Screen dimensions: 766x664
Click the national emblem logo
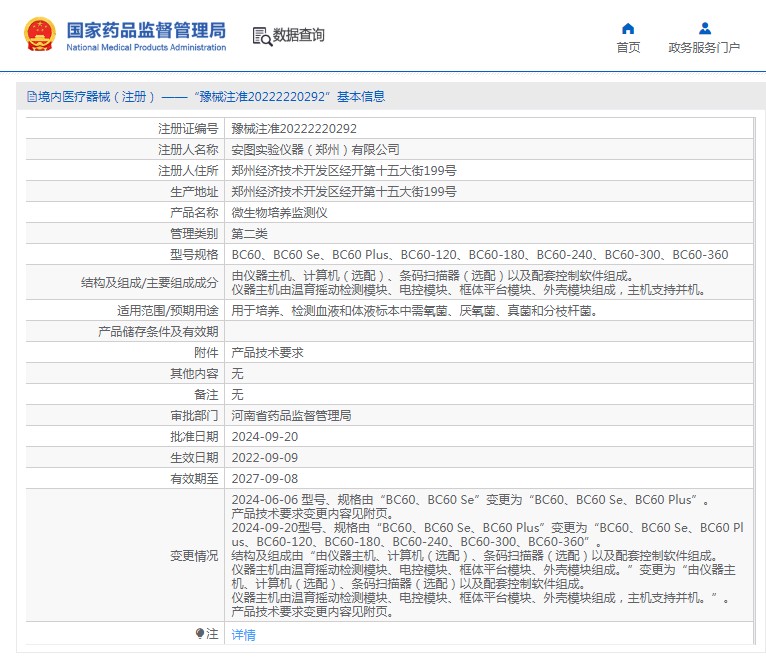[40, 34]
